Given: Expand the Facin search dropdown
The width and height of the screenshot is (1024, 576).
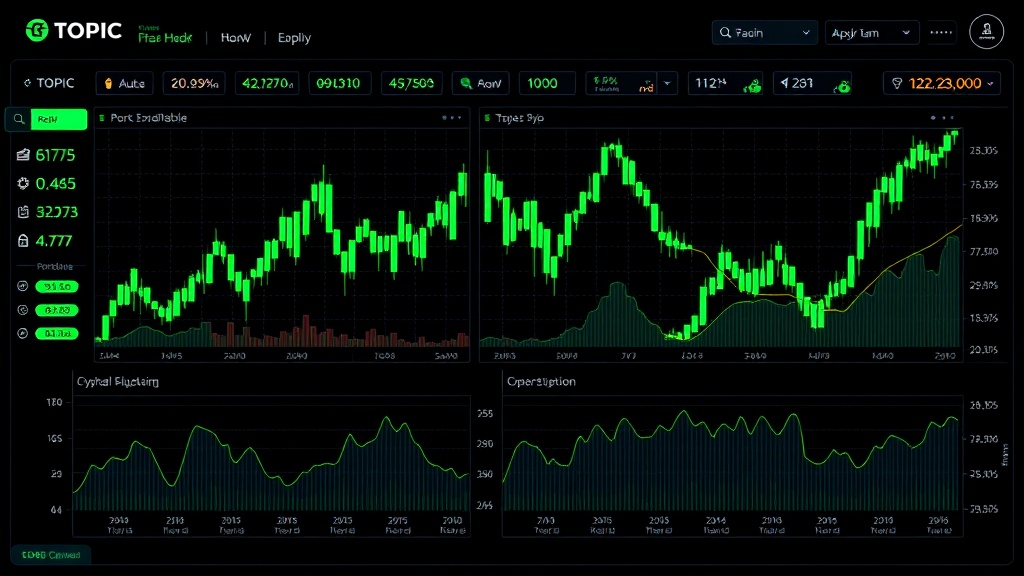Looking at the screenshot, I should (x=806, y=33).
